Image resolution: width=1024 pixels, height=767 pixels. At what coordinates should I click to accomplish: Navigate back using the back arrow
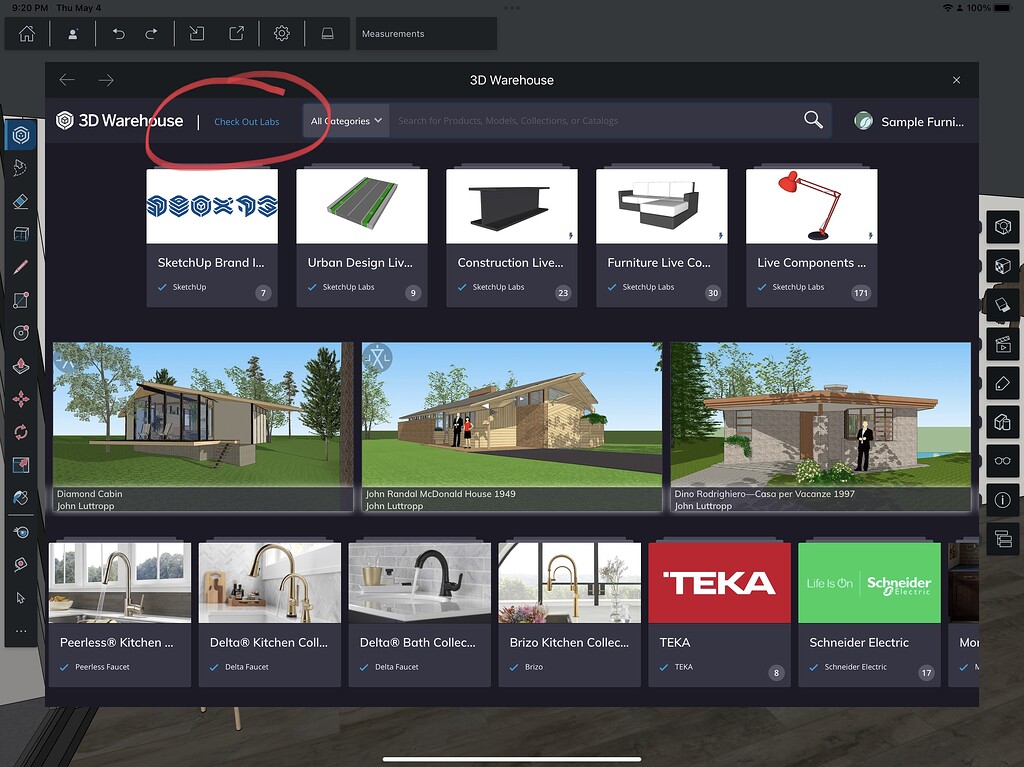coord(66,80)
